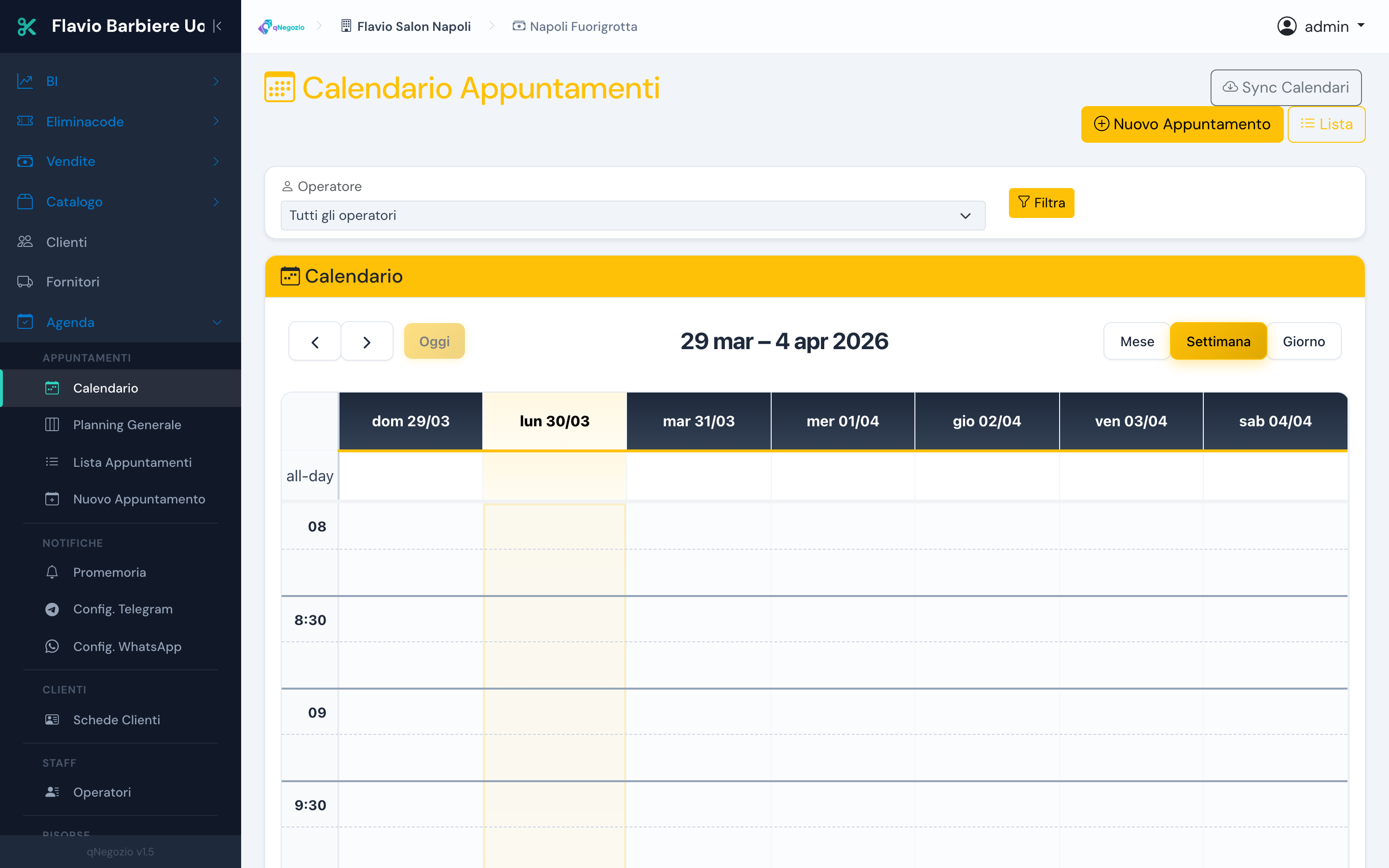Click the Flavio Salon Napoli breadcrumb

(x=406, y=27)
